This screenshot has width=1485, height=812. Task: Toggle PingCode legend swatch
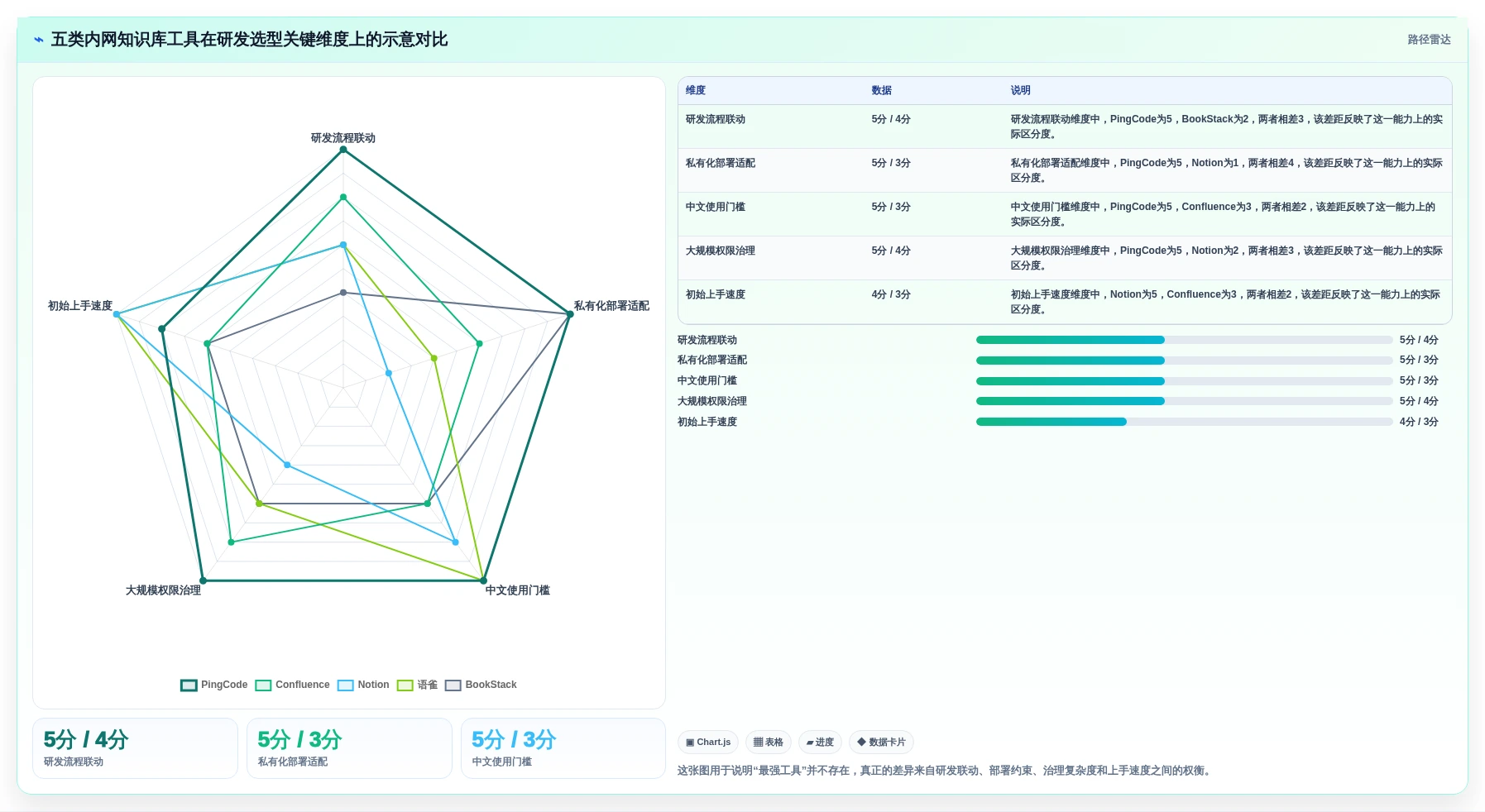pyautogui.click(x=189, y=685)
